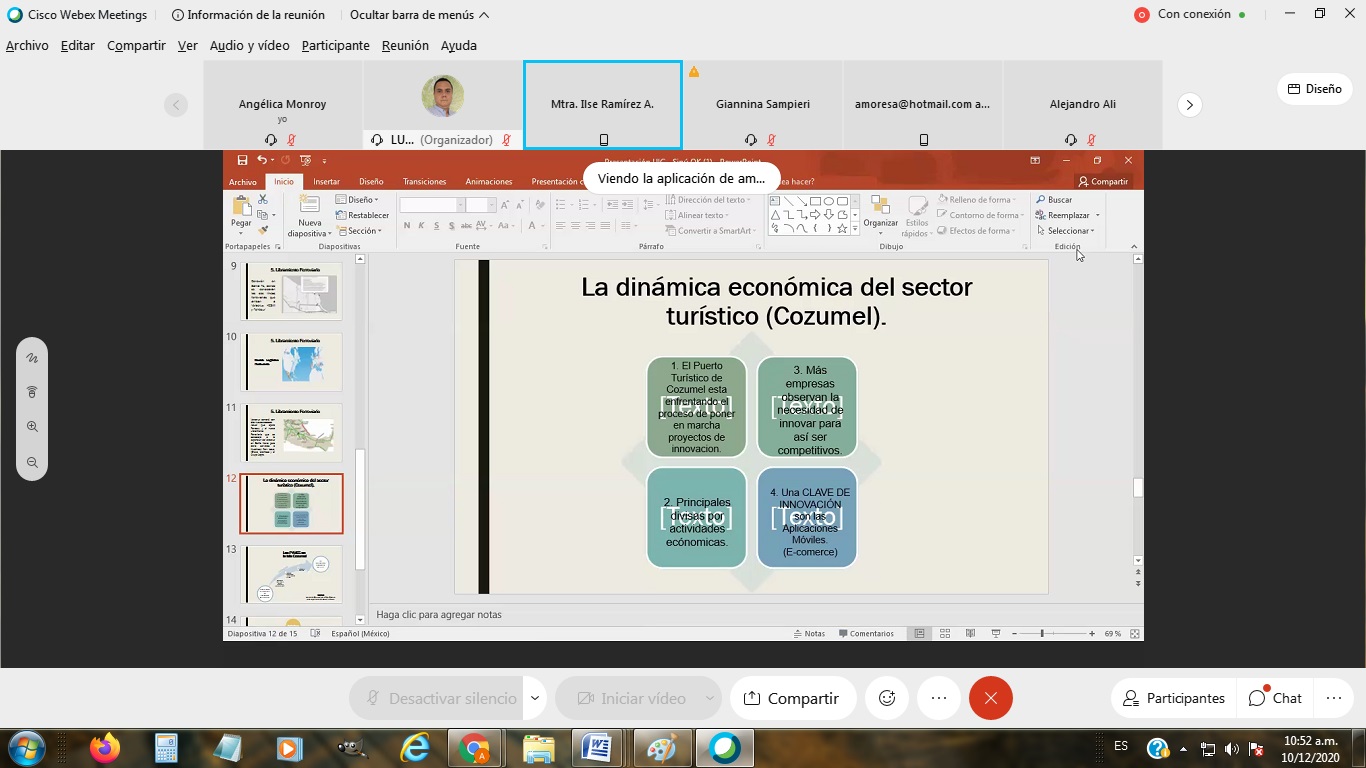
Task: Select the right arrow shape in gallery
Action: pyautogui.click(x=816, y=215)
